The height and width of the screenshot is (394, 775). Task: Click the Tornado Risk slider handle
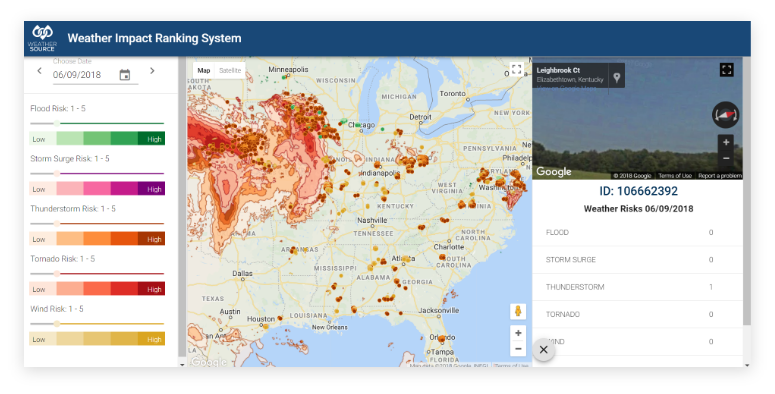pyautogui.click(x=57, y=273)
